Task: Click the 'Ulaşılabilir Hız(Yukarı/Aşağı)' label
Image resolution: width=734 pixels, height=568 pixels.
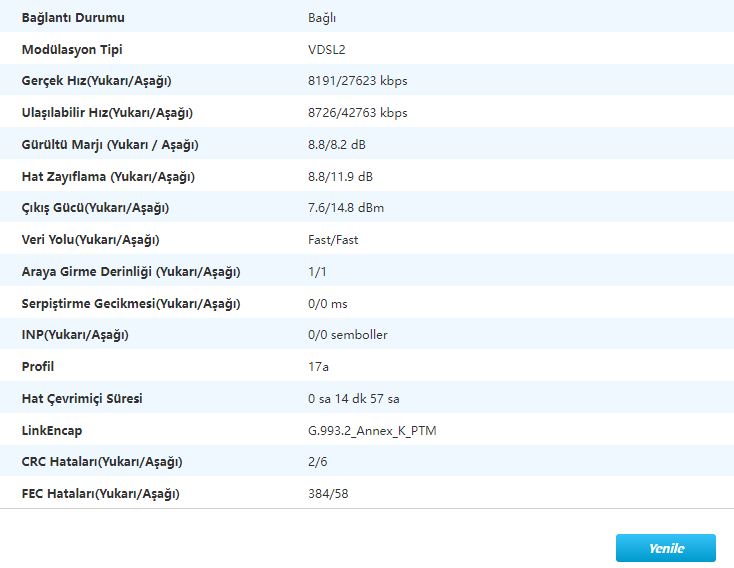Action: [x=107, y=112]
